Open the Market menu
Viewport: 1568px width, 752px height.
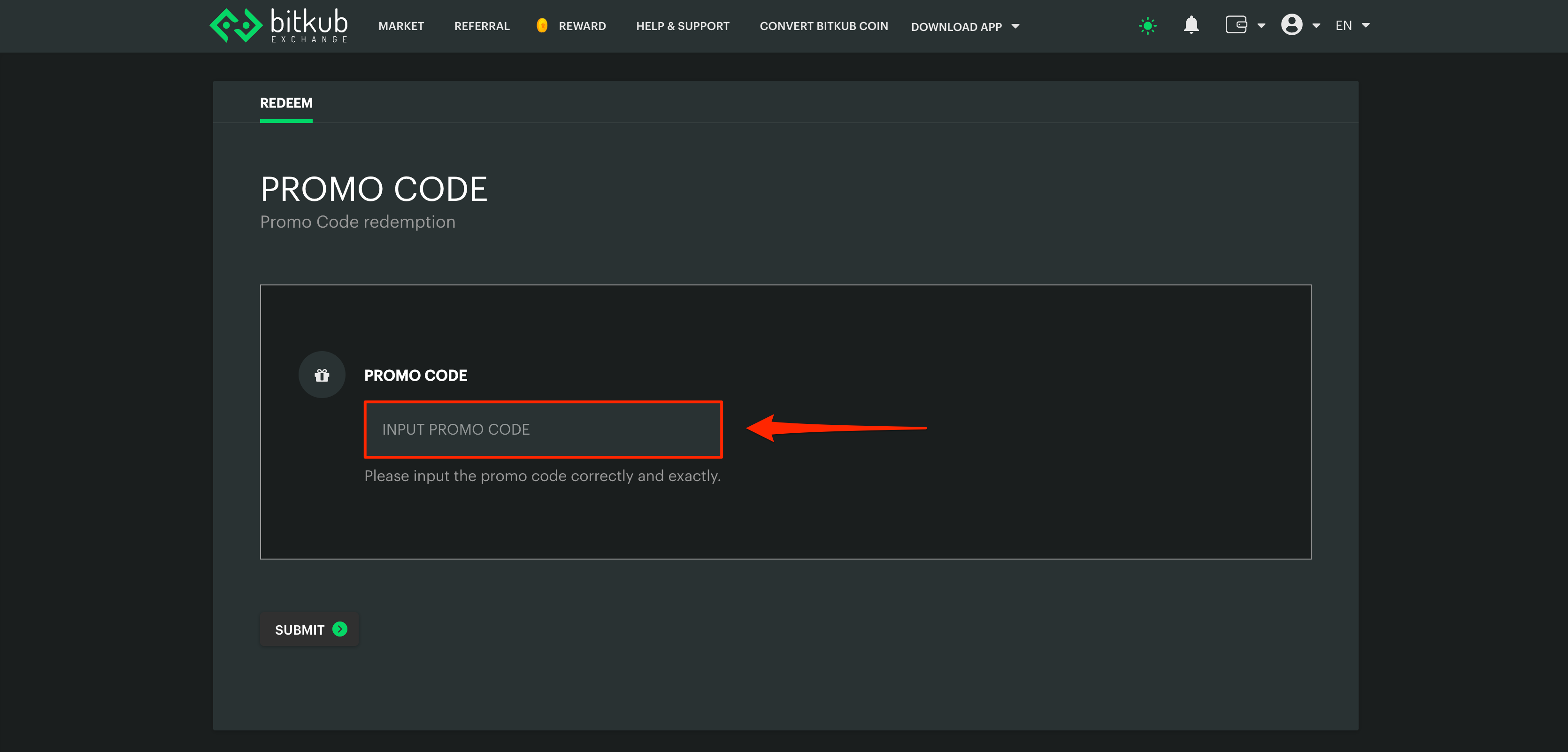point(400,26)
